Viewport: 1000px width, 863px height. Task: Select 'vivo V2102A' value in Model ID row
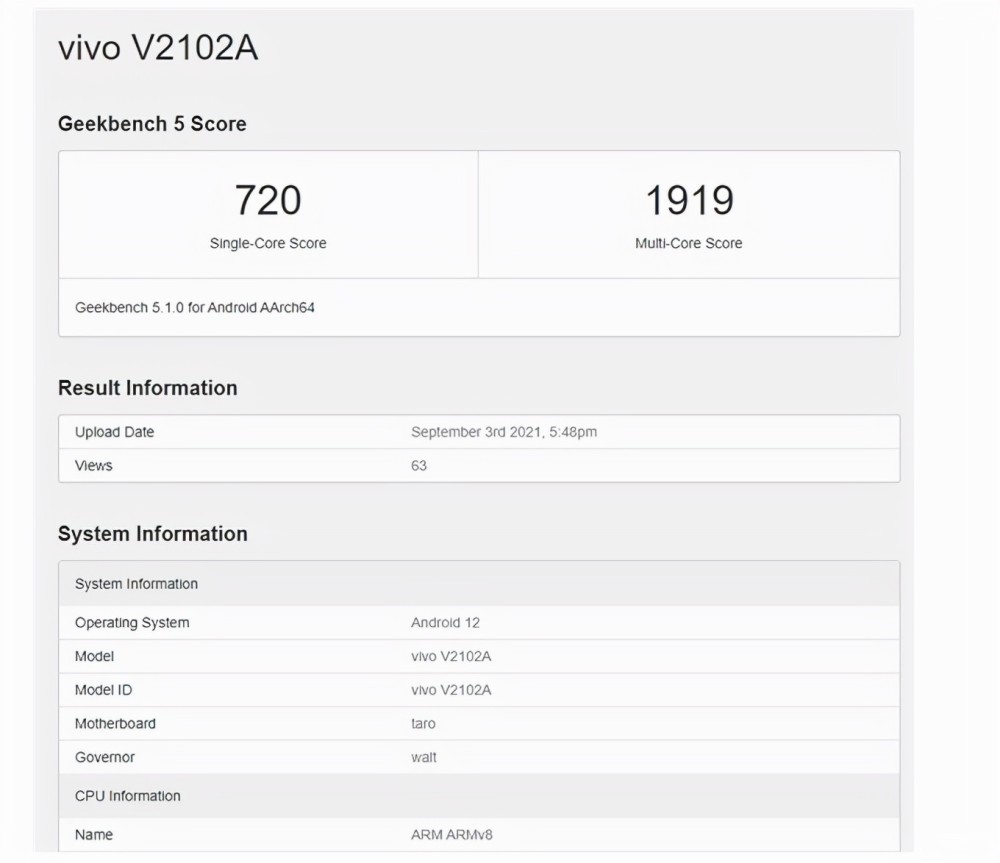click(x=451, y=690)
